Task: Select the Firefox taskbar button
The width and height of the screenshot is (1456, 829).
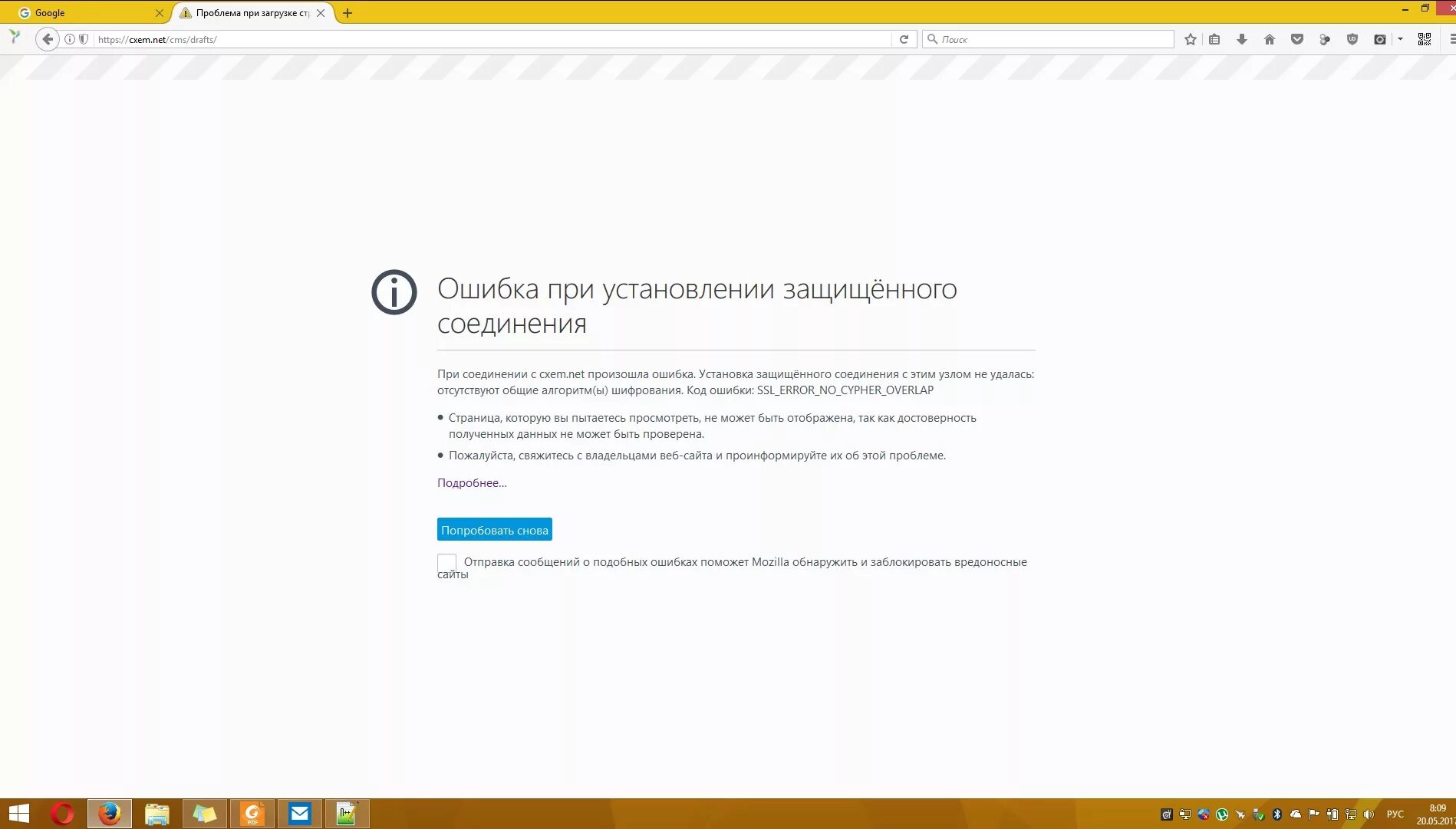Action: tap(110, 814)
